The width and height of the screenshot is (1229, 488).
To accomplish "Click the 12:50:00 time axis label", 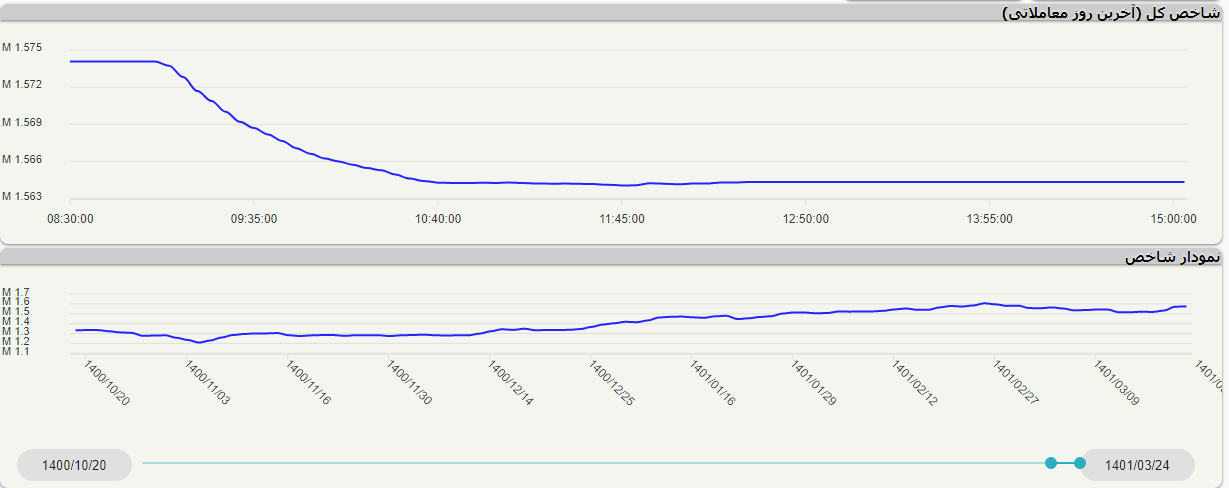I will (806, 218).
